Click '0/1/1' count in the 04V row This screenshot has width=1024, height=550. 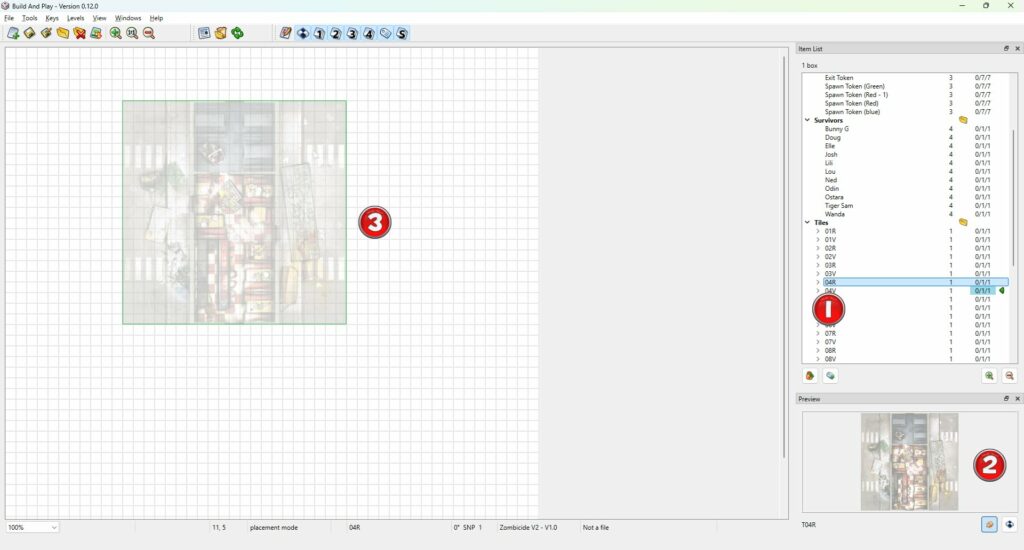pyautogui.click(x=982, y=291)
